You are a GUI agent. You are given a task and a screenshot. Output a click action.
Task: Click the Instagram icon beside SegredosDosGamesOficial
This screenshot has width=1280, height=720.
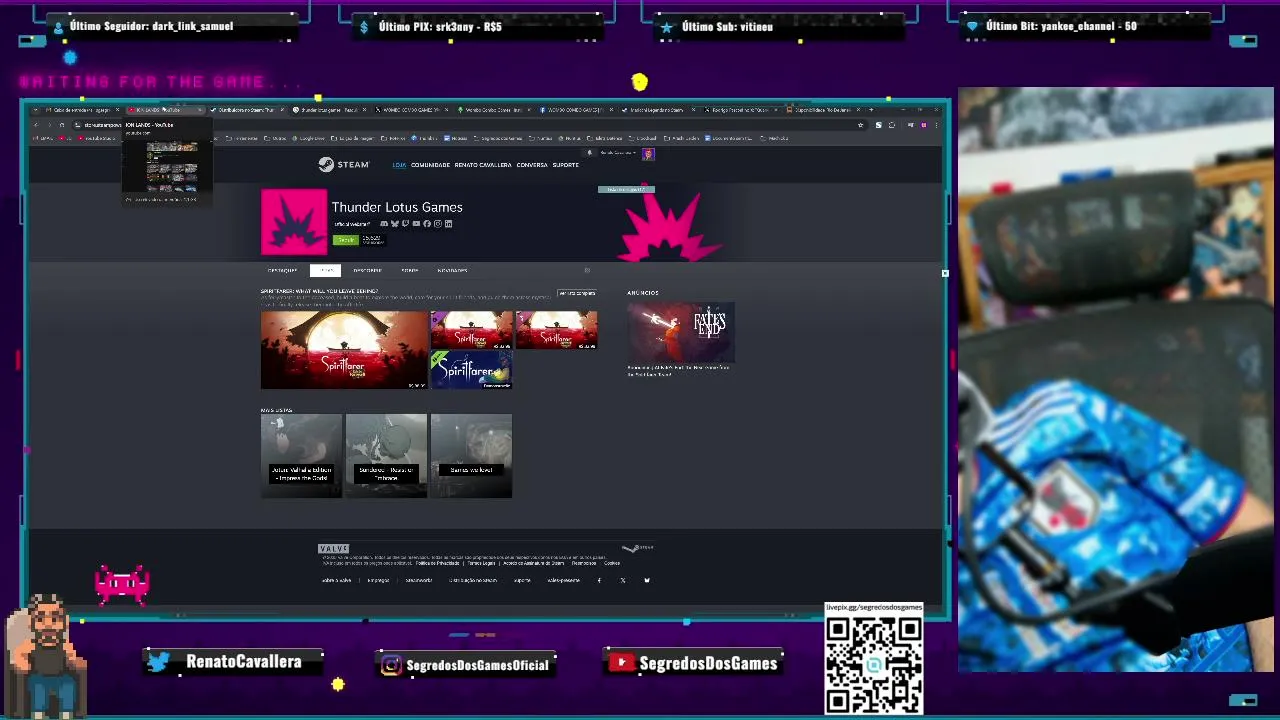(391, 665)
